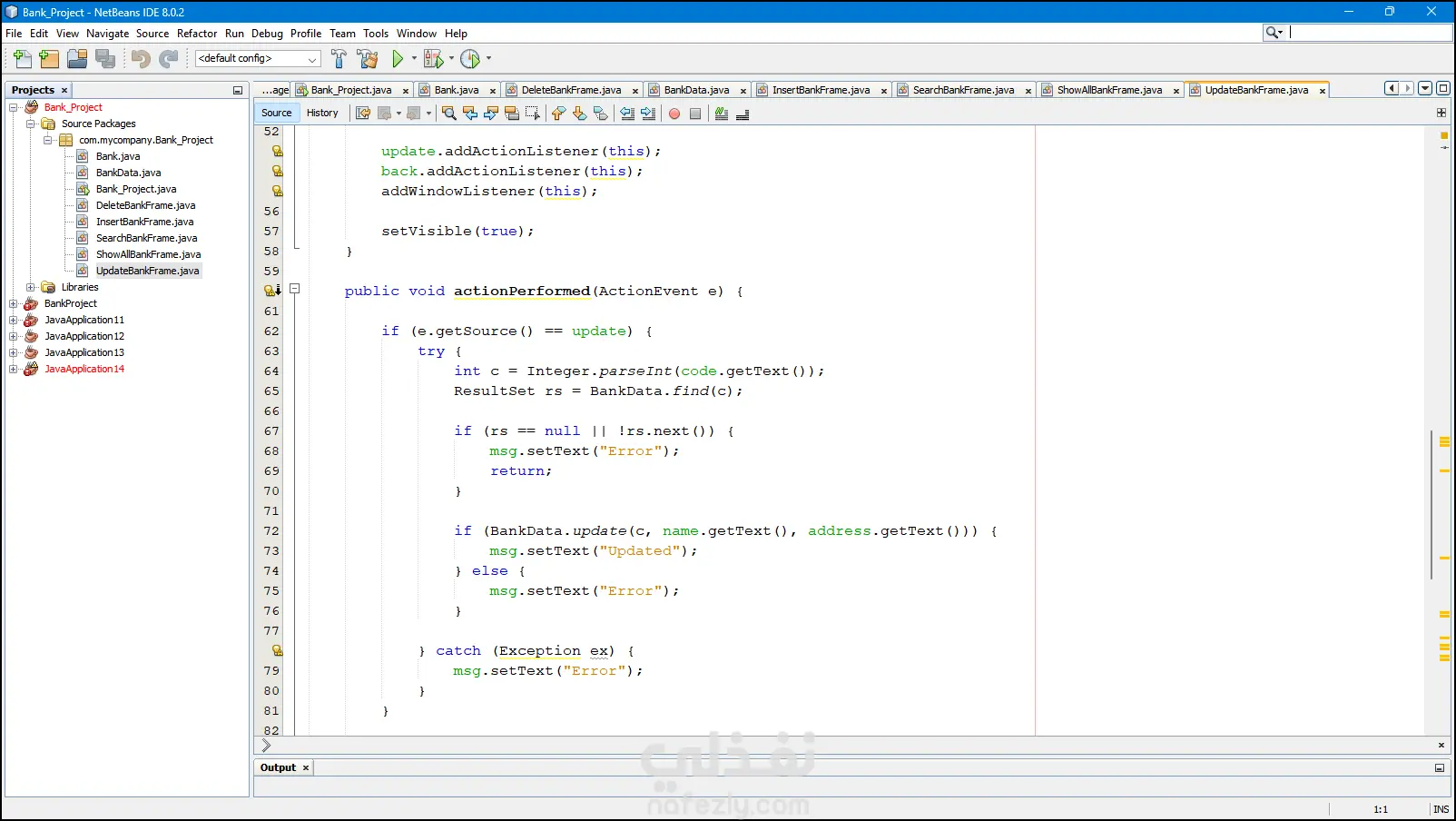Toggle Rectangular Selection mode
The width and height of the screenshot is (1456, 821).
point(533,114)
